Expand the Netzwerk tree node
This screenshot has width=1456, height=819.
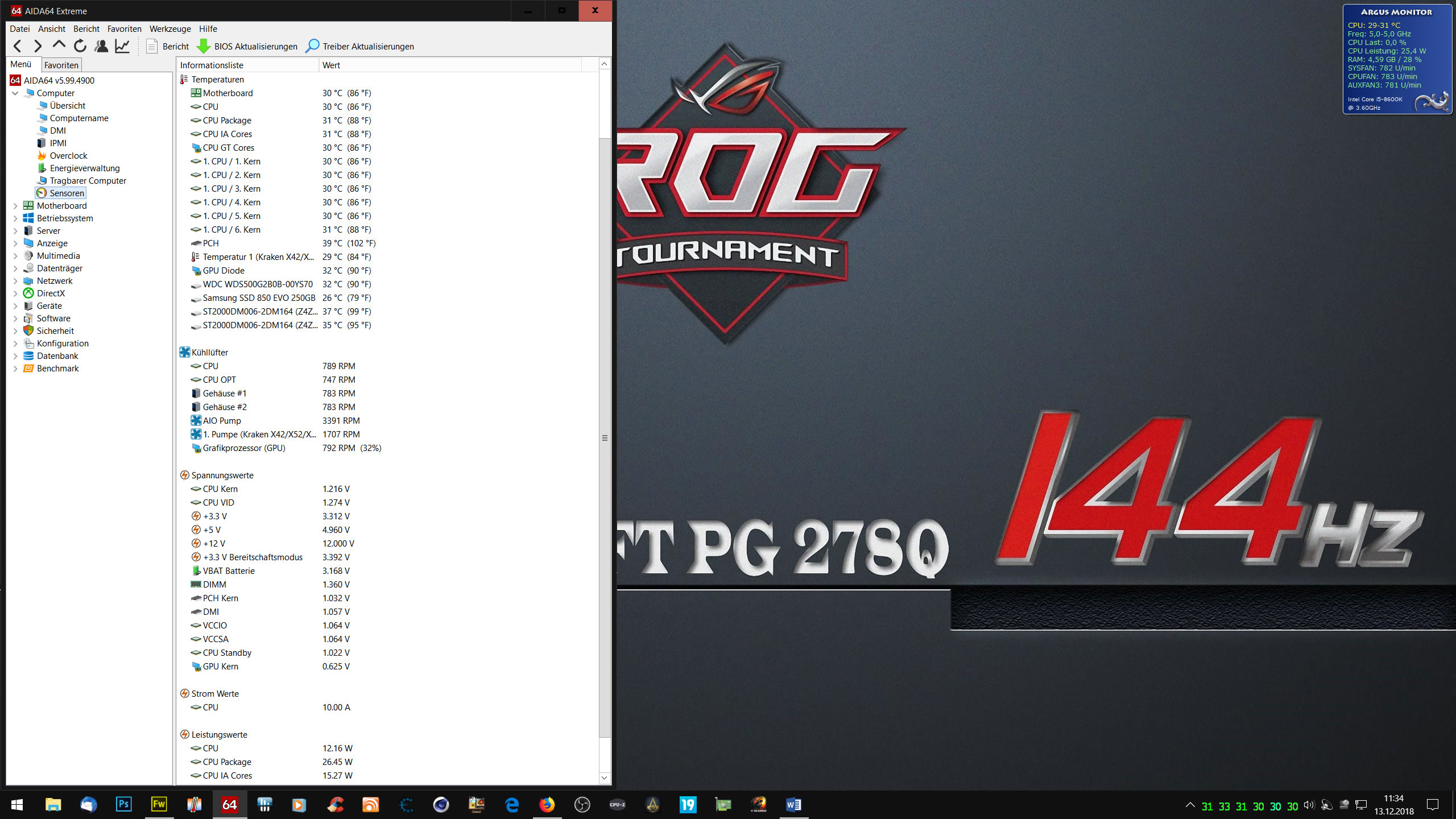15,281
